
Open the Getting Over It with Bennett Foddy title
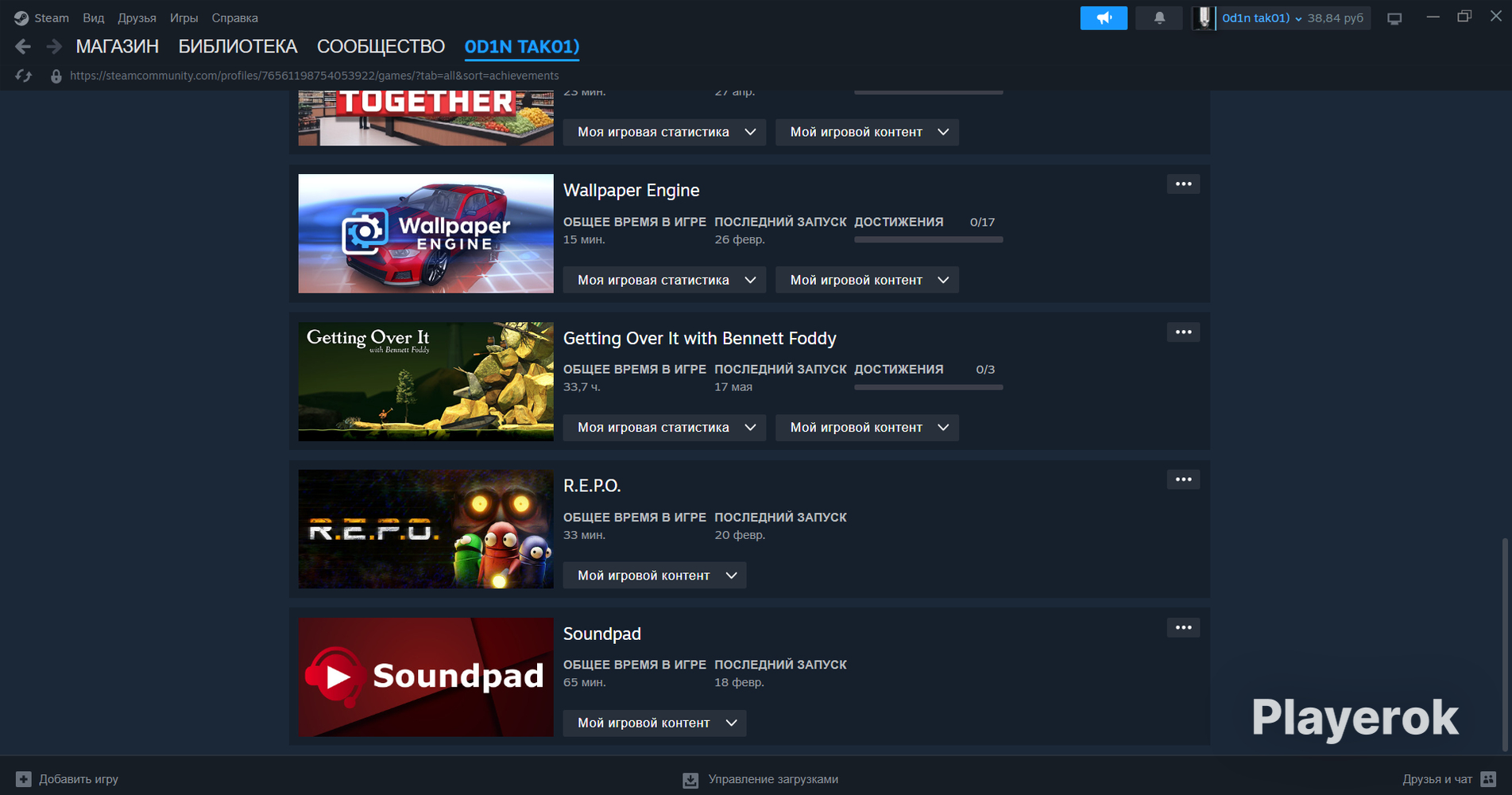tap(700, 338)
